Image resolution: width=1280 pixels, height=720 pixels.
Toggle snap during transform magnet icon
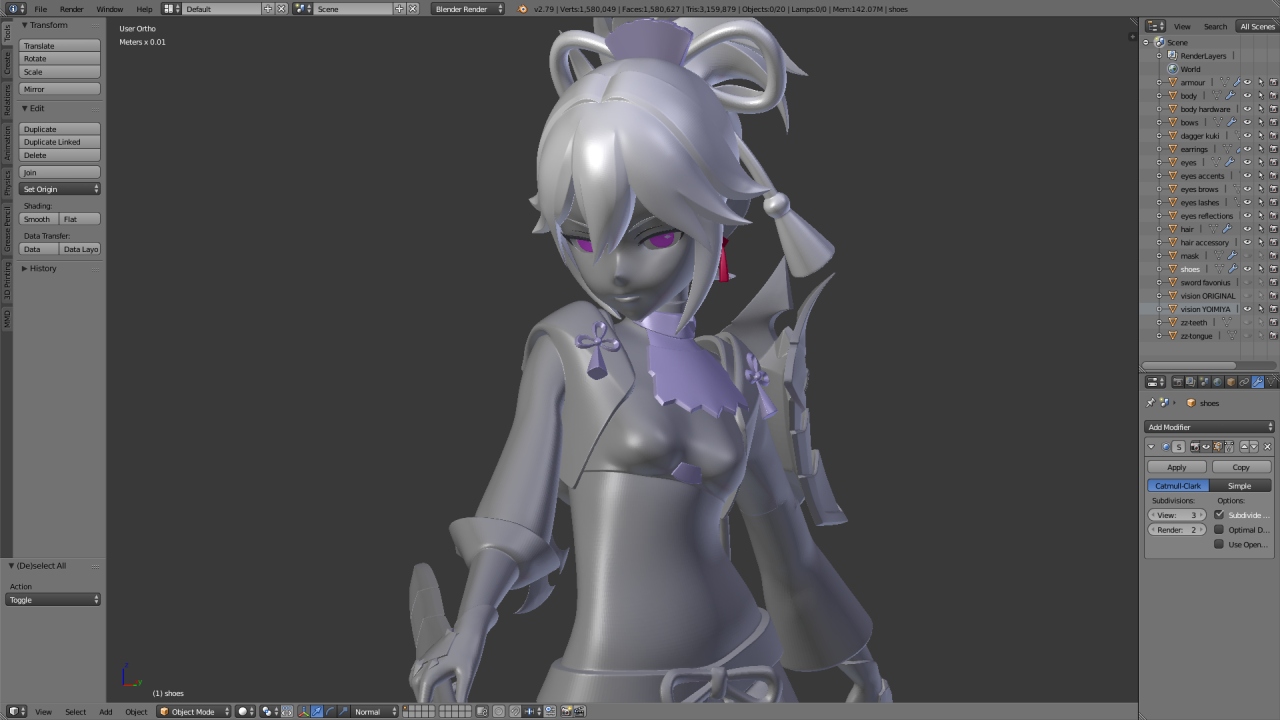coord(515,711)
